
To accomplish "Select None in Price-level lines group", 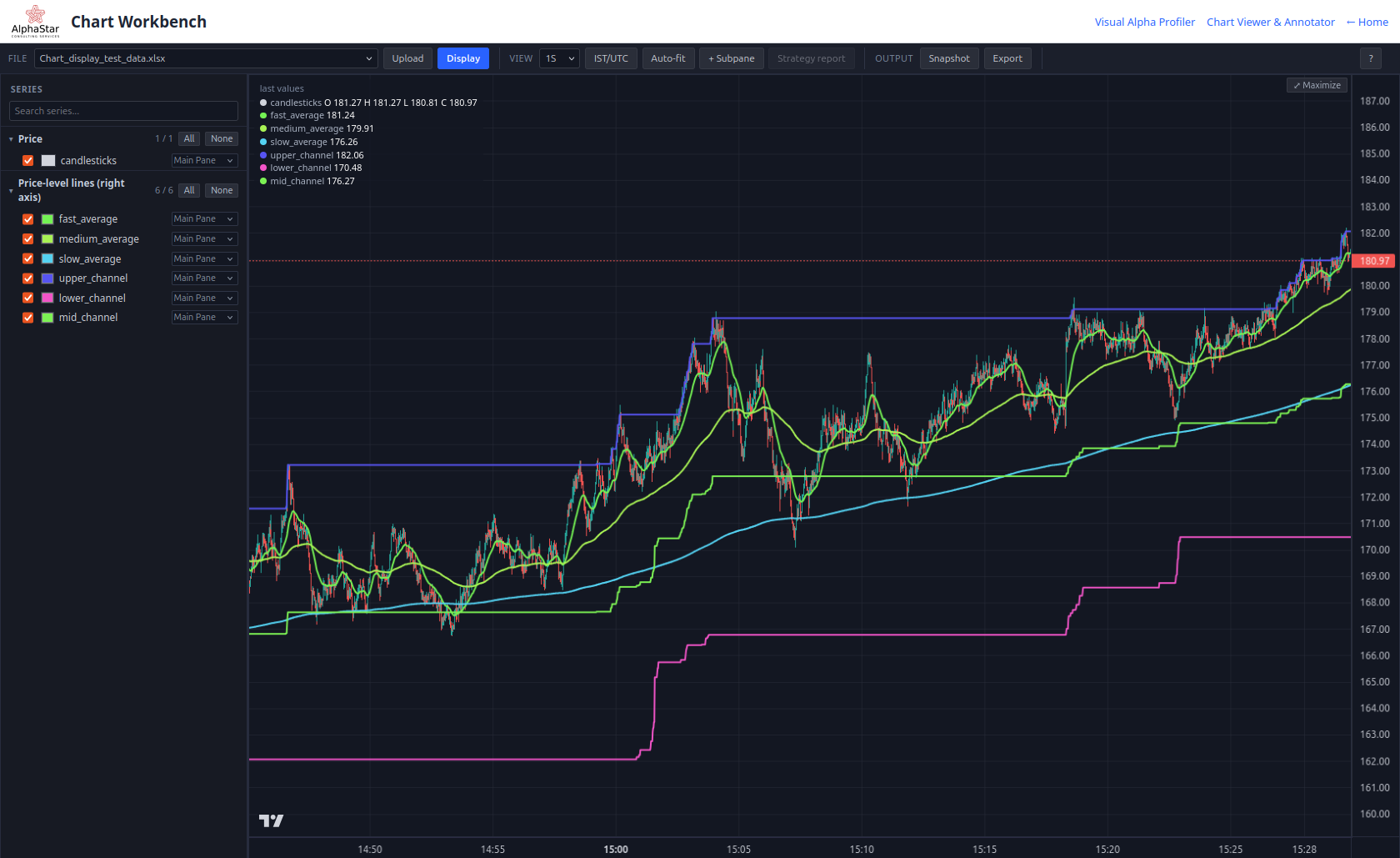I will (222, 190).
